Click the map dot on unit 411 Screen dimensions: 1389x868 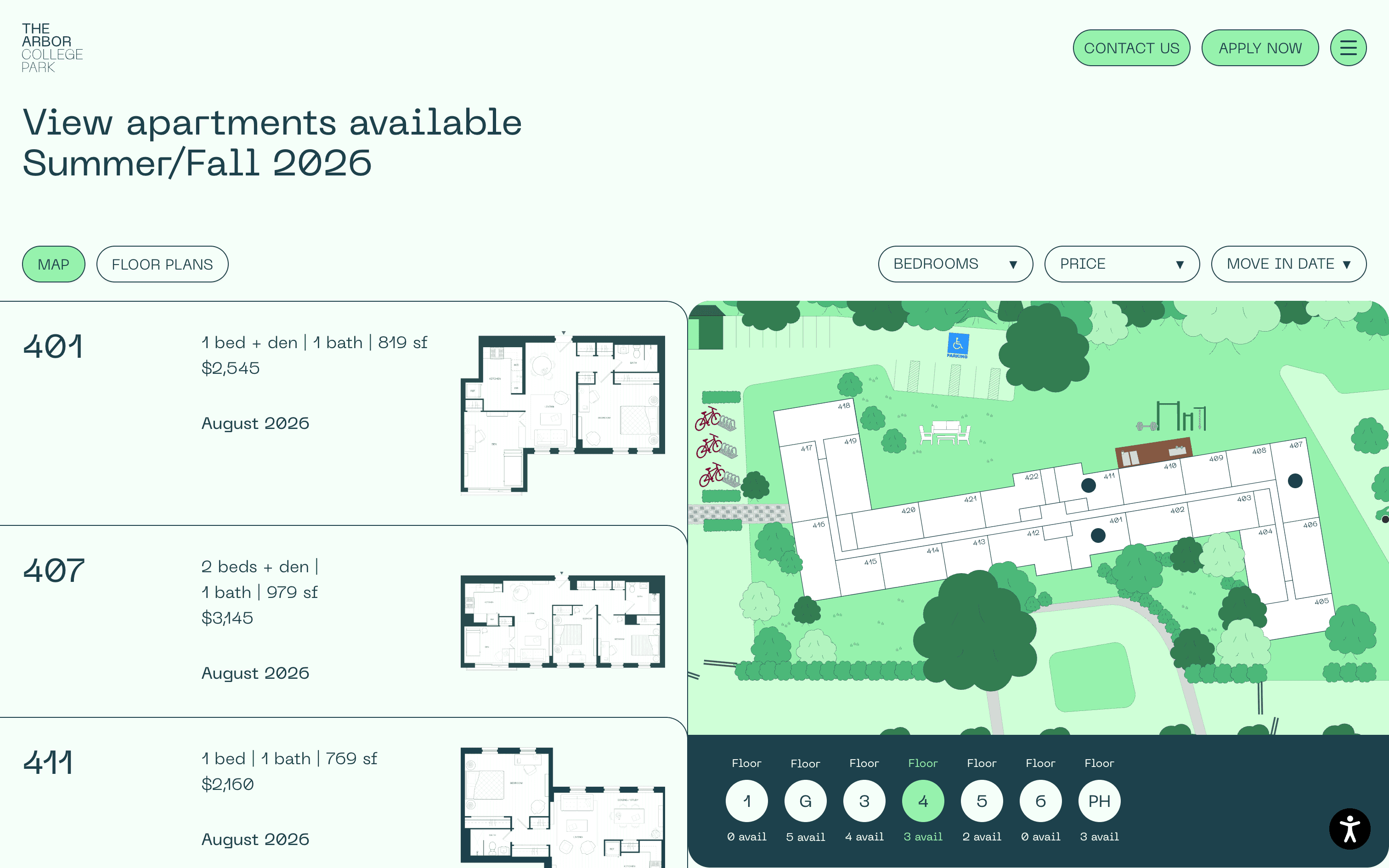click(1088, 485)
